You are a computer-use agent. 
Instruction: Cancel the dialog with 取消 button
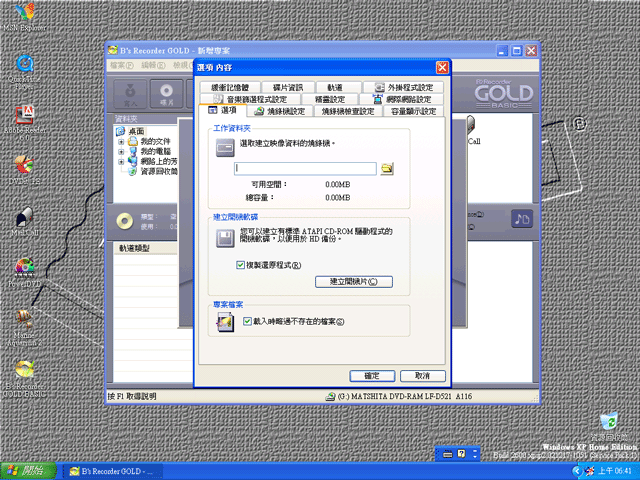click(422, 376)
